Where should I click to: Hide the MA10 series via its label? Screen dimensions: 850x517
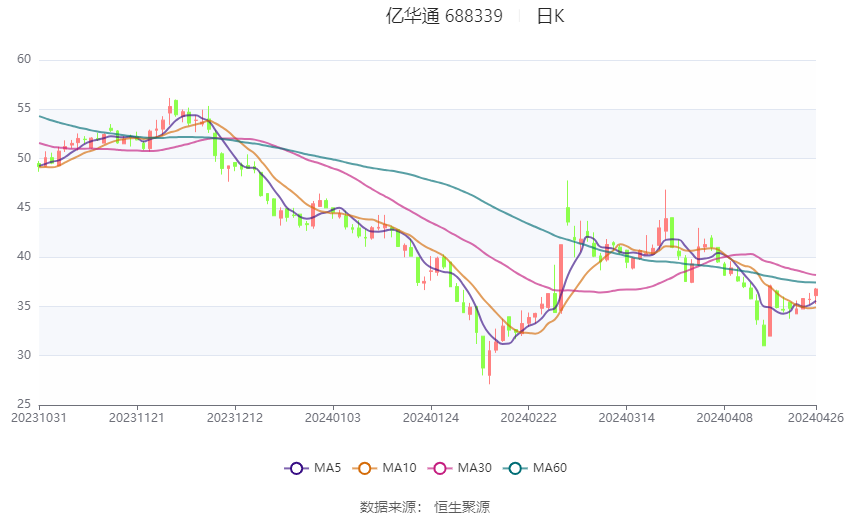(x=399, y=468)
